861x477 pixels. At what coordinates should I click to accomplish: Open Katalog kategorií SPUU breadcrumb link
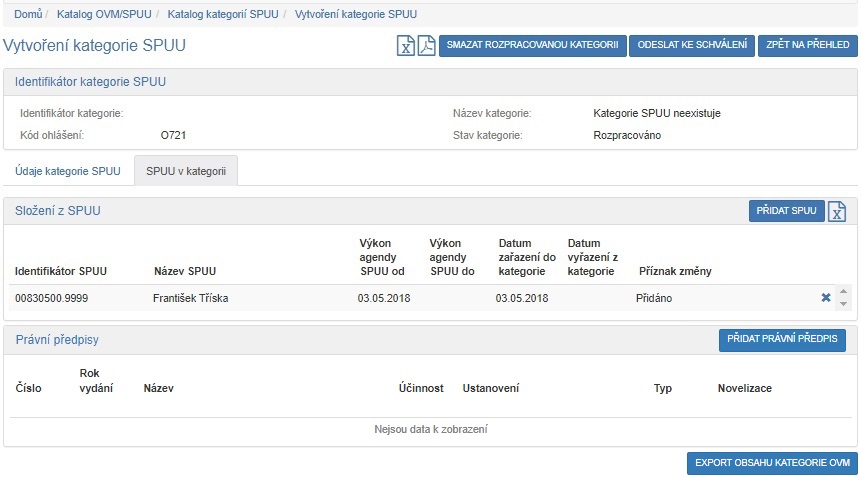[x=223, y=14]
